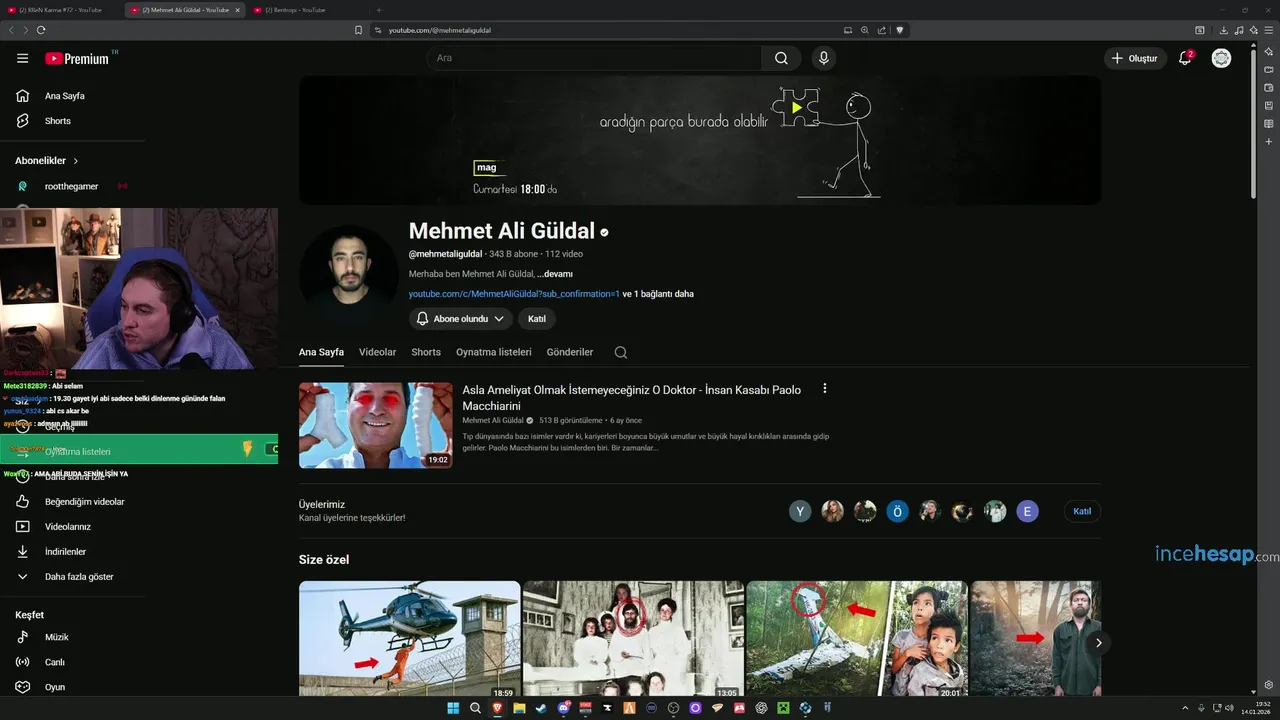Open the 13:05 old family photo thumbnail
Screen dimensions: 1280x720
coord(633,640)
